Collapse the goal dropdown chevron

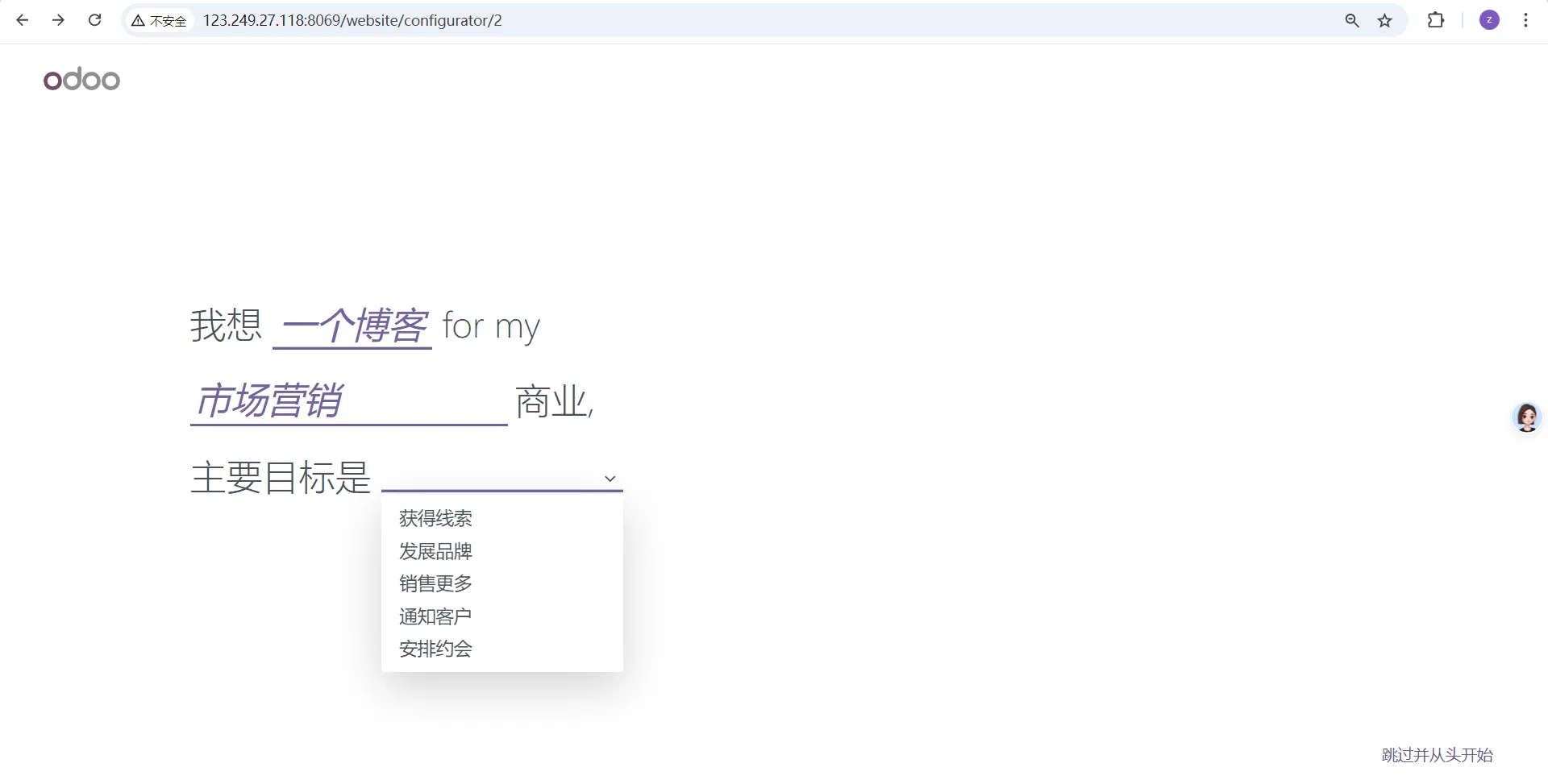click(x=610, y=478)
